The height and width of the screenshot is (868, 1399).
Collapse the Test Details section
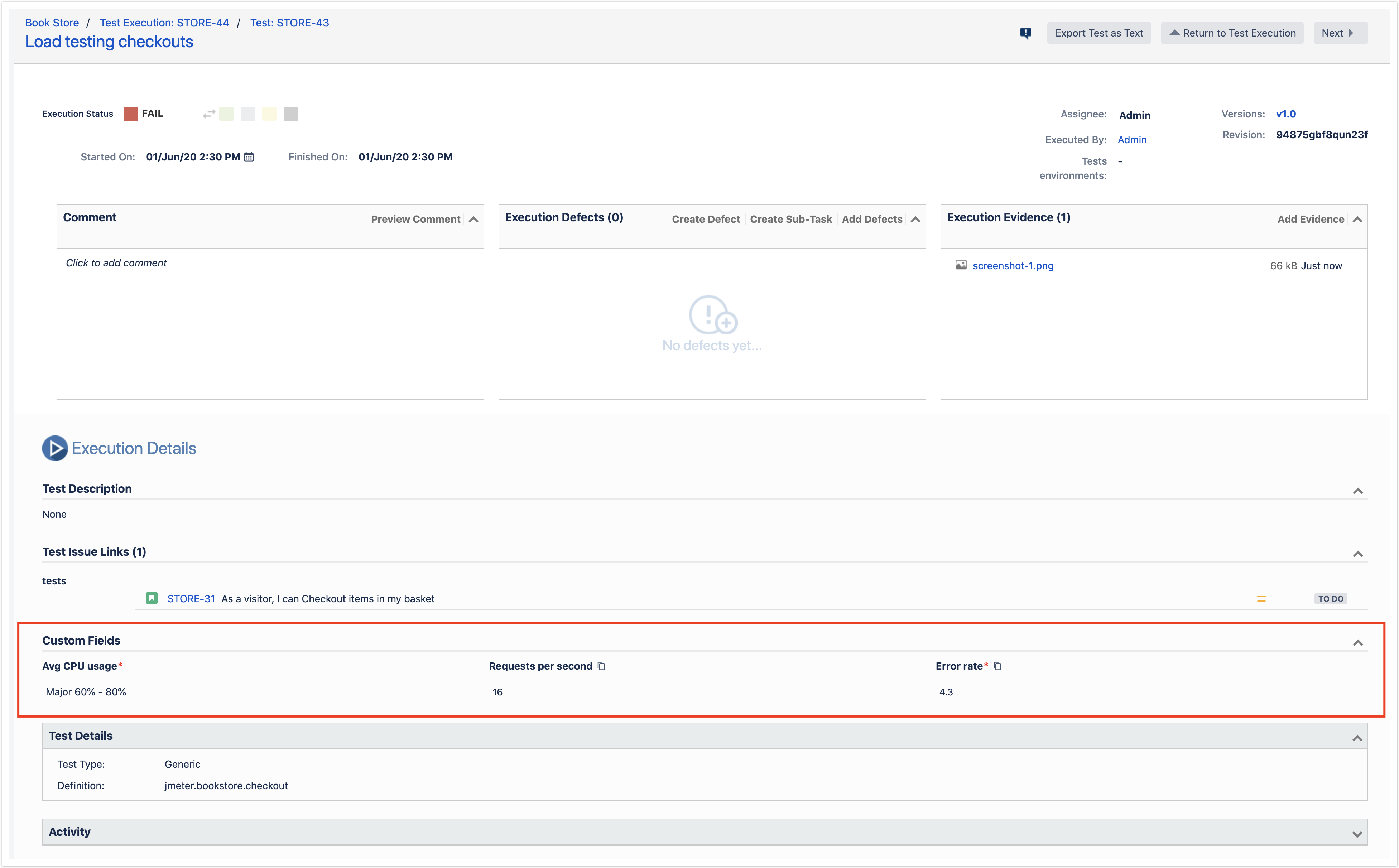1356,738
